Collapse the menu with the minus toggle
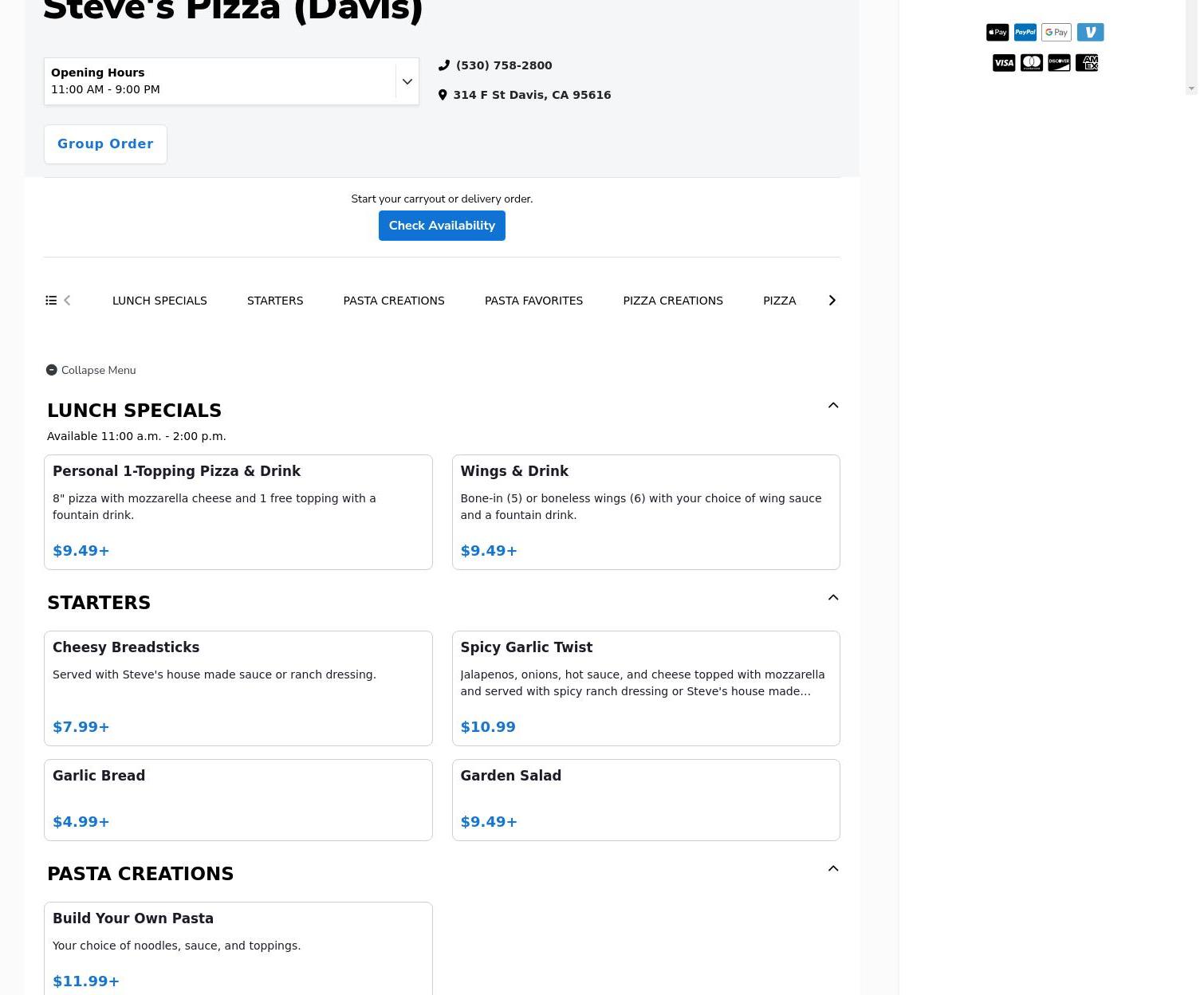The width and height of the screenshot is (1204, 995). click(x=52, y=370)
